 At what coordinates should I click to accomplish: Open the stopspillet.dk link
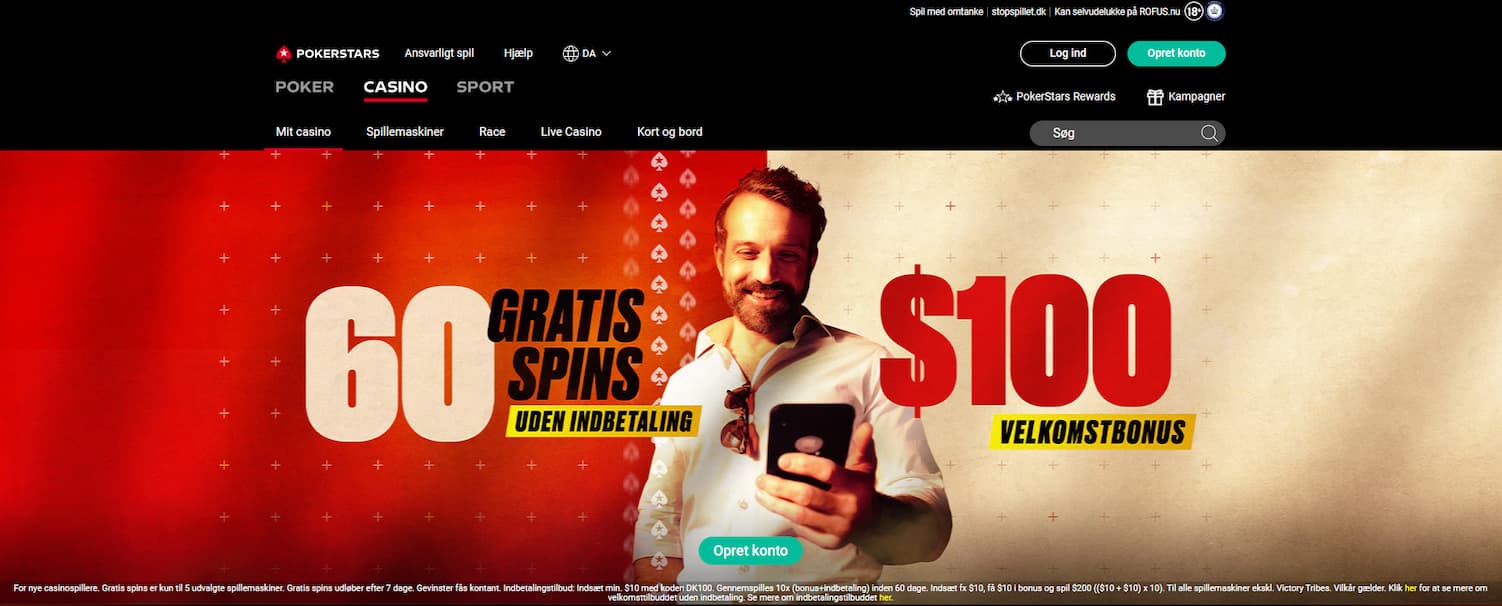click(x=1019, y=12)
